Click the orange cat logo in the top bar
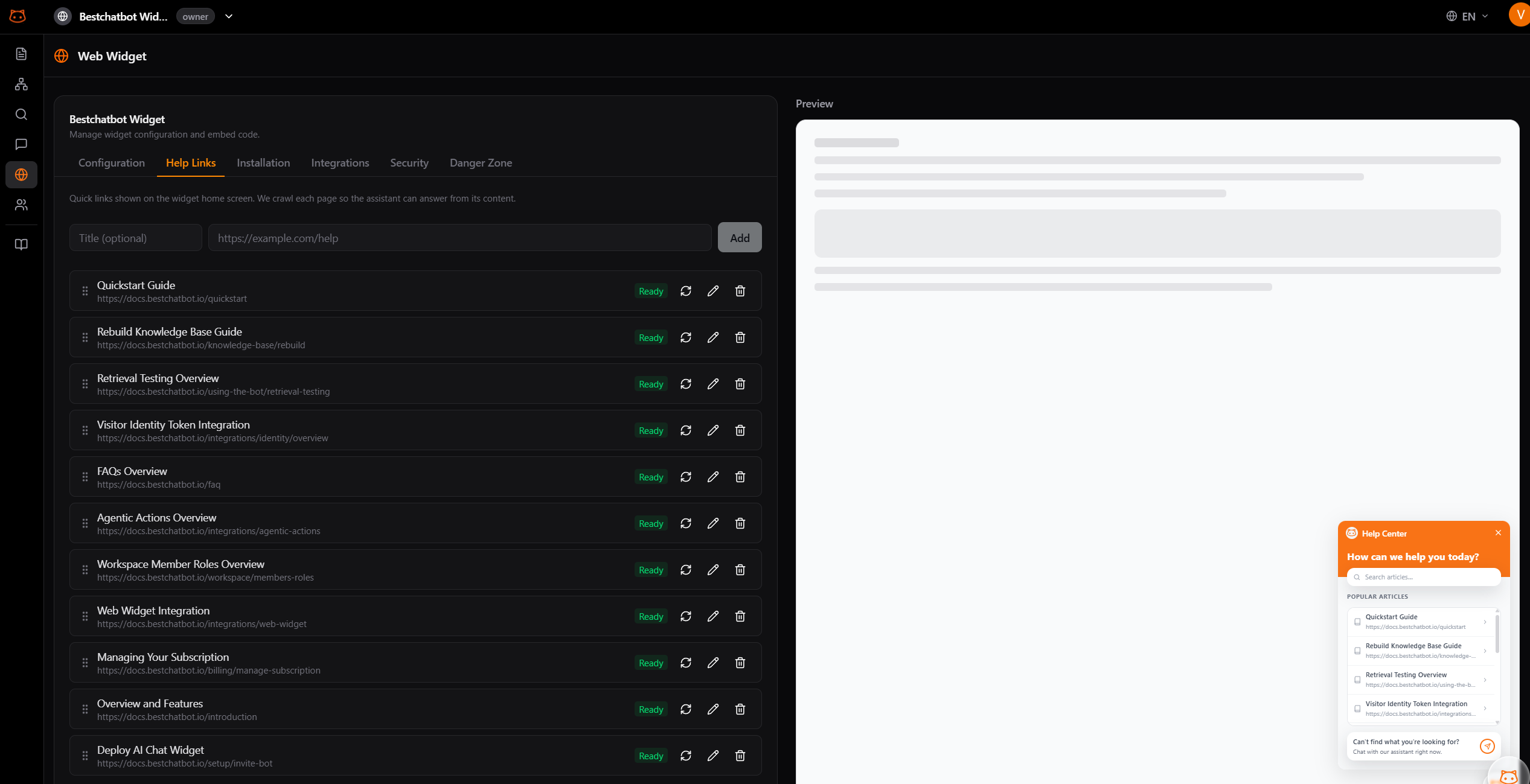 pyautogui.click(x=18, y=16)
